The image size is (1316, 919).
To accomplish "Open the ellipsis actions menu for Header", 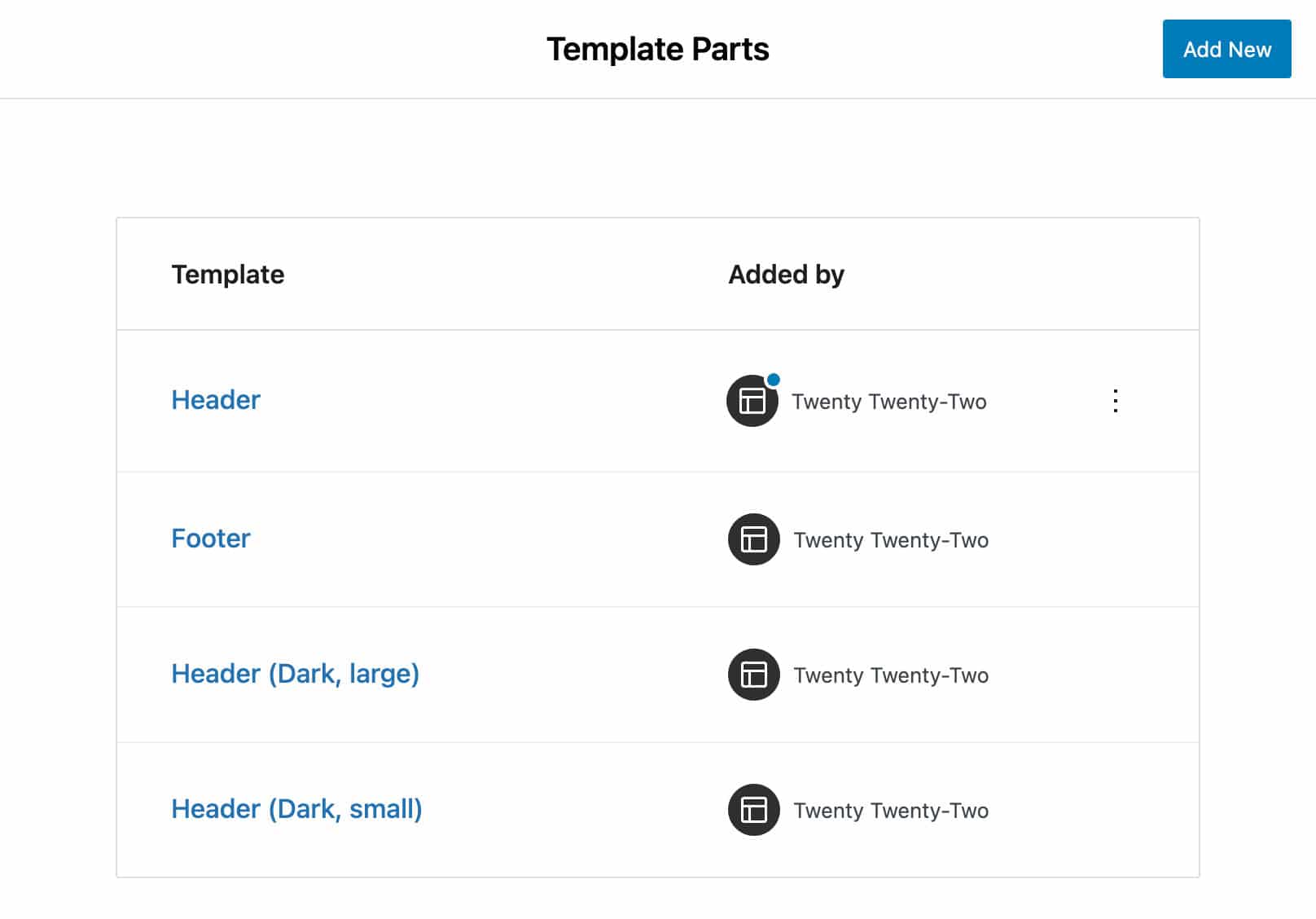I will pos(1116,401).
